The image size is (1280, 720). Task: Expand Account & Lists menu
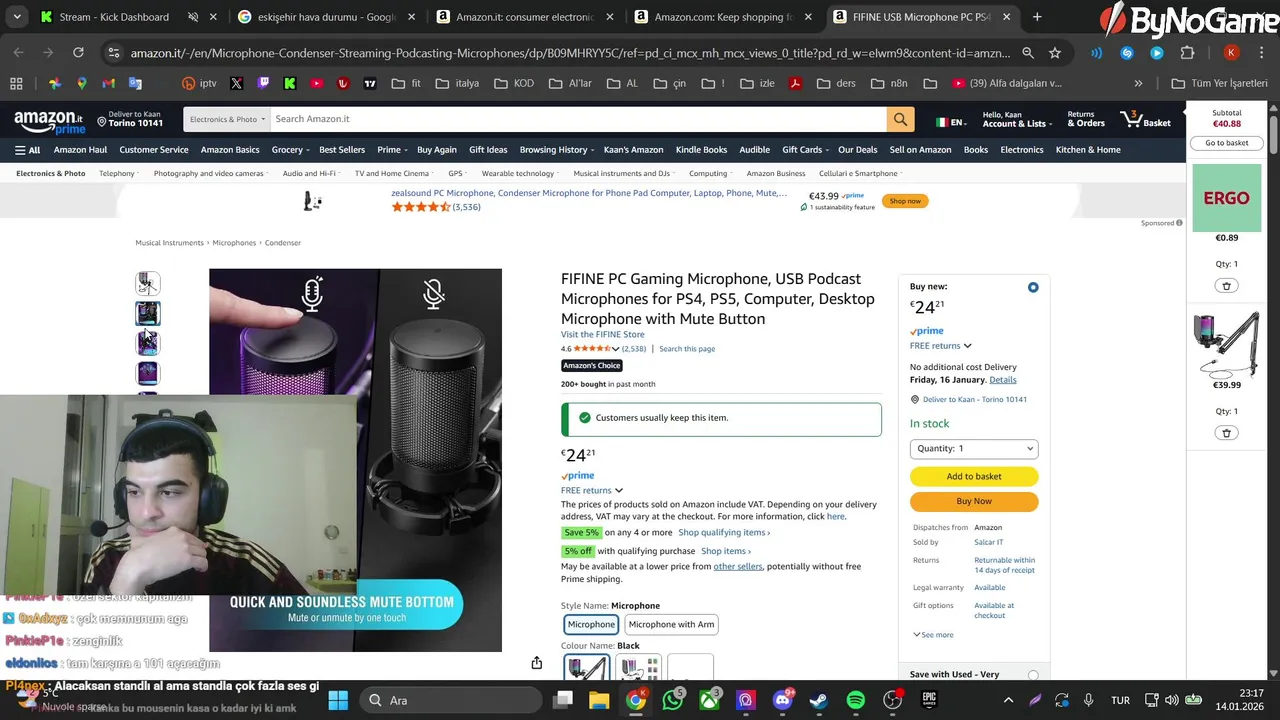(x=1016, y=119)
